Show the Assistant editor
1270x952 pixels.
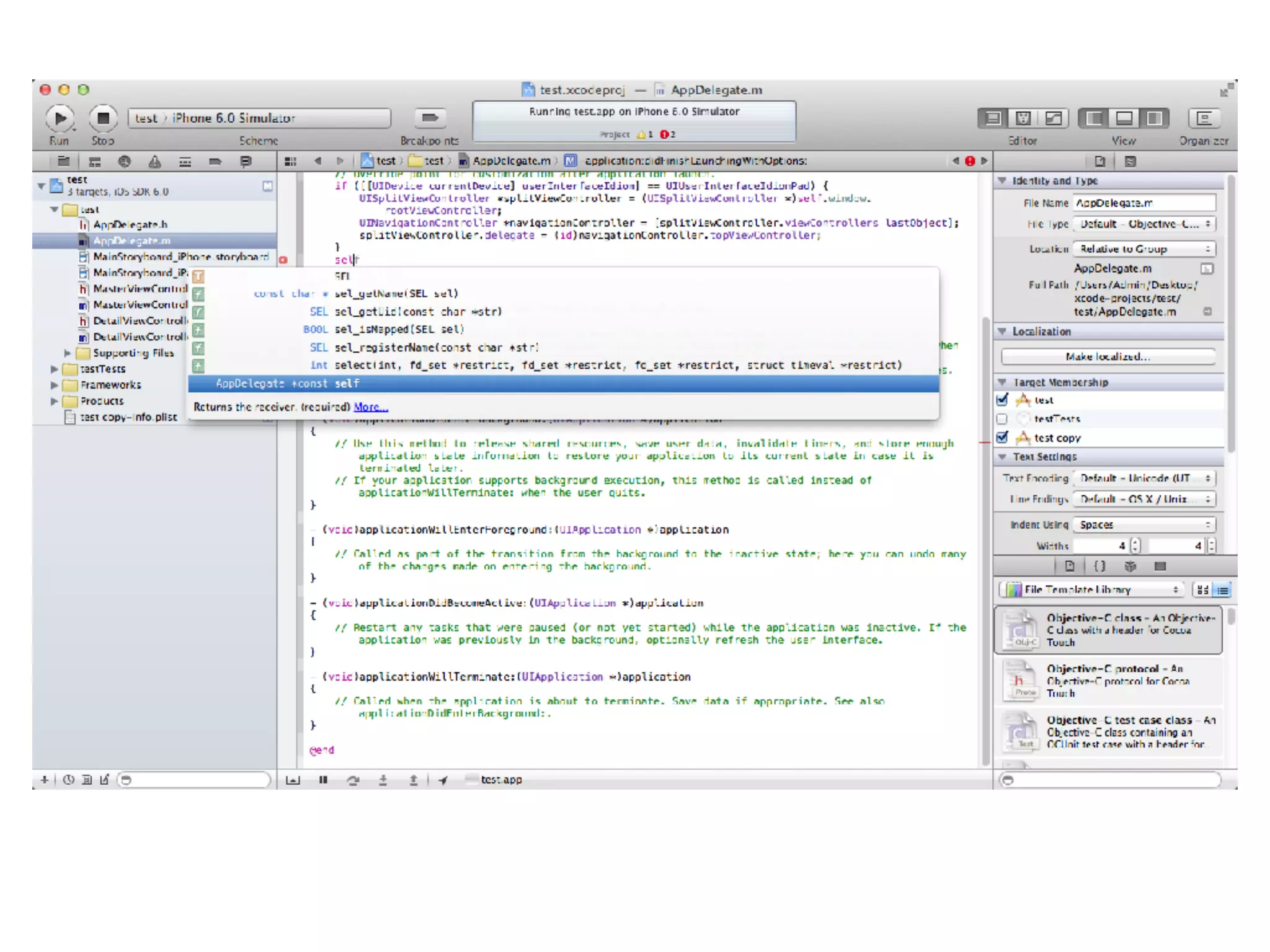(1023, 118)
